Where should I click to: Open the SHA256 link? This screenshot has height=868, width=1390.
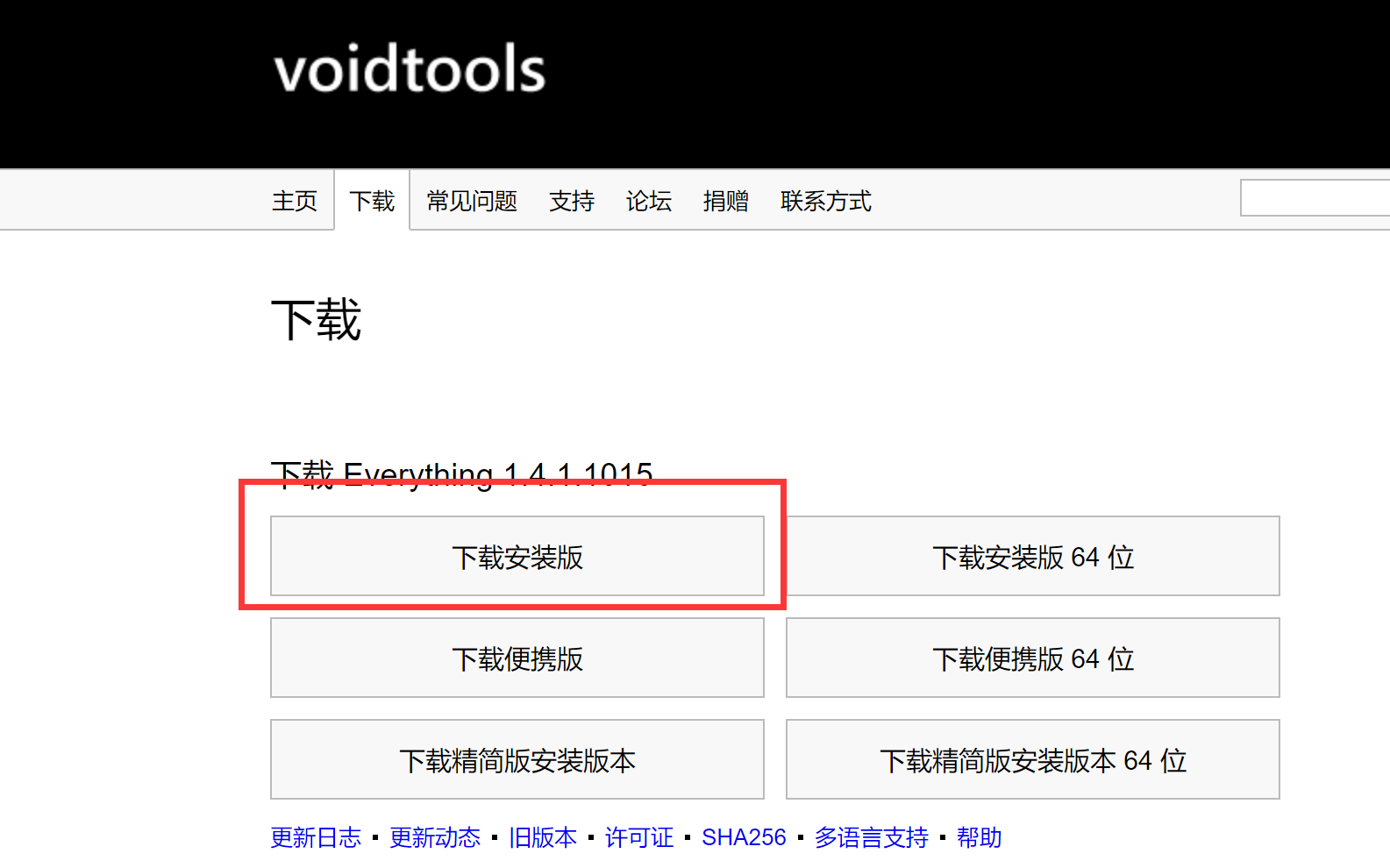[744, 837]
